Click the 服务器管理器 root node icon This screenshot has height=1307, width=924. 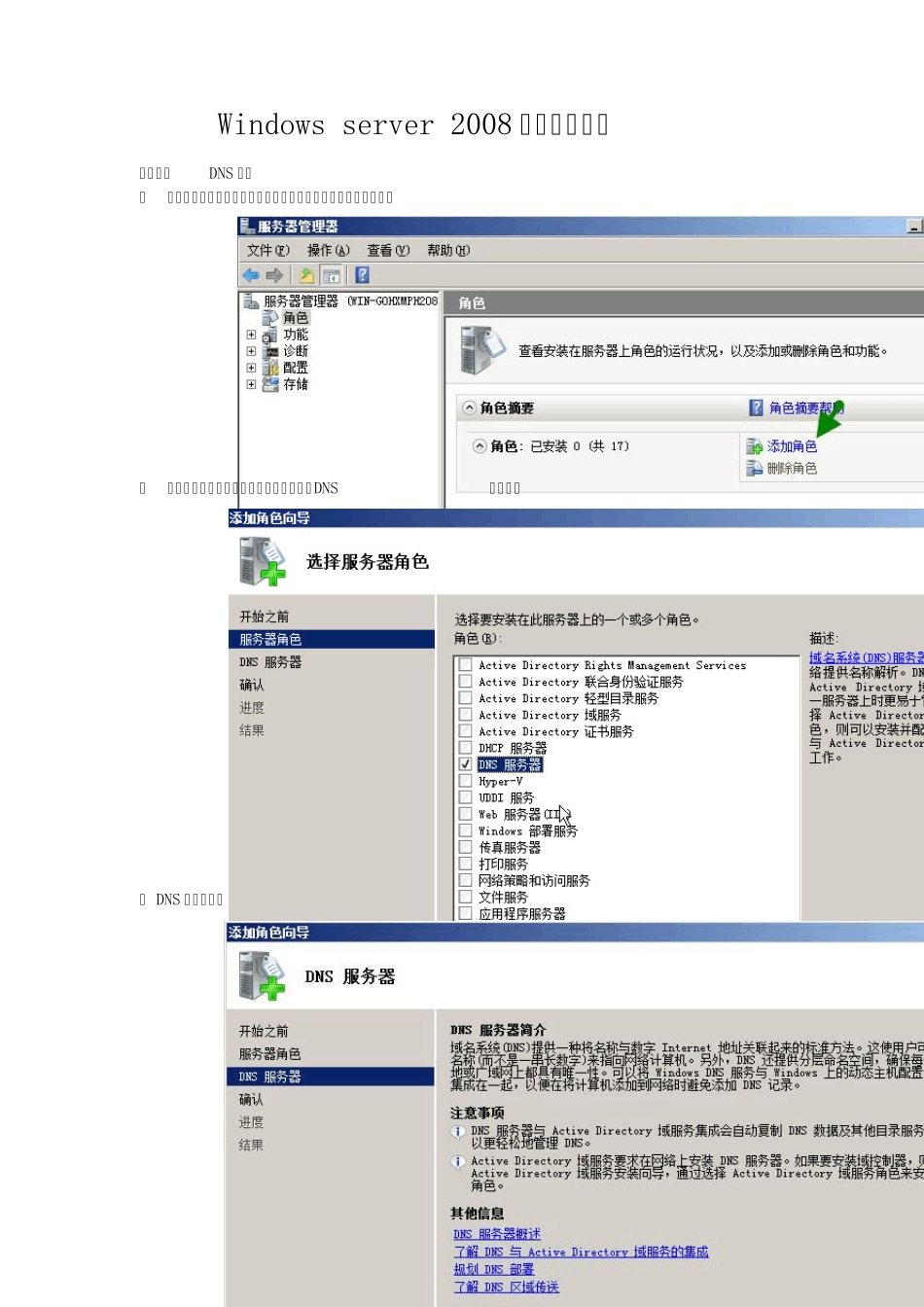coord(251,301)
